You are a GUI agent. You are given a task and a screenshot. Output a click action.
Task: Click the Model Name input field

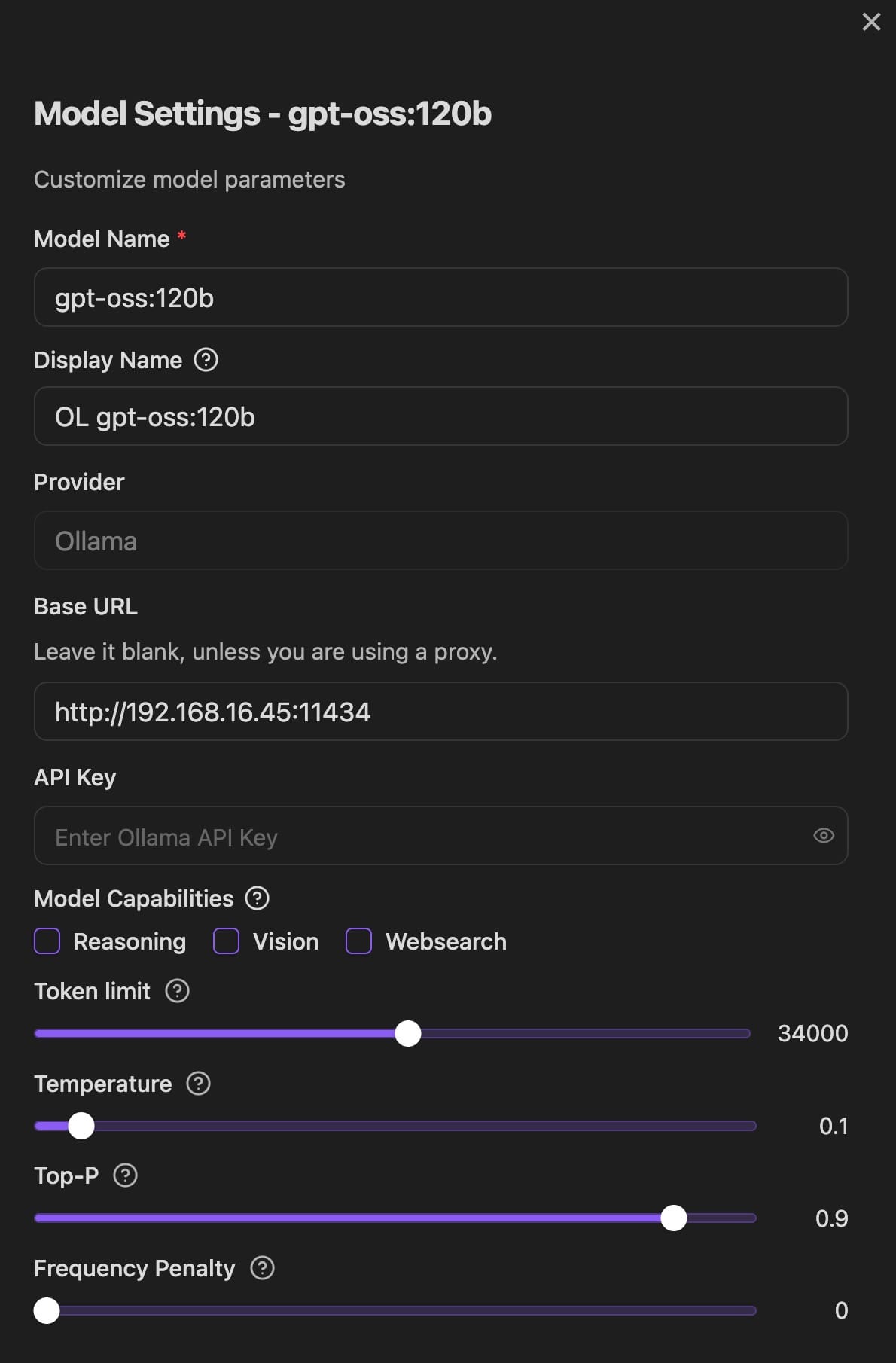coord(441,297)
